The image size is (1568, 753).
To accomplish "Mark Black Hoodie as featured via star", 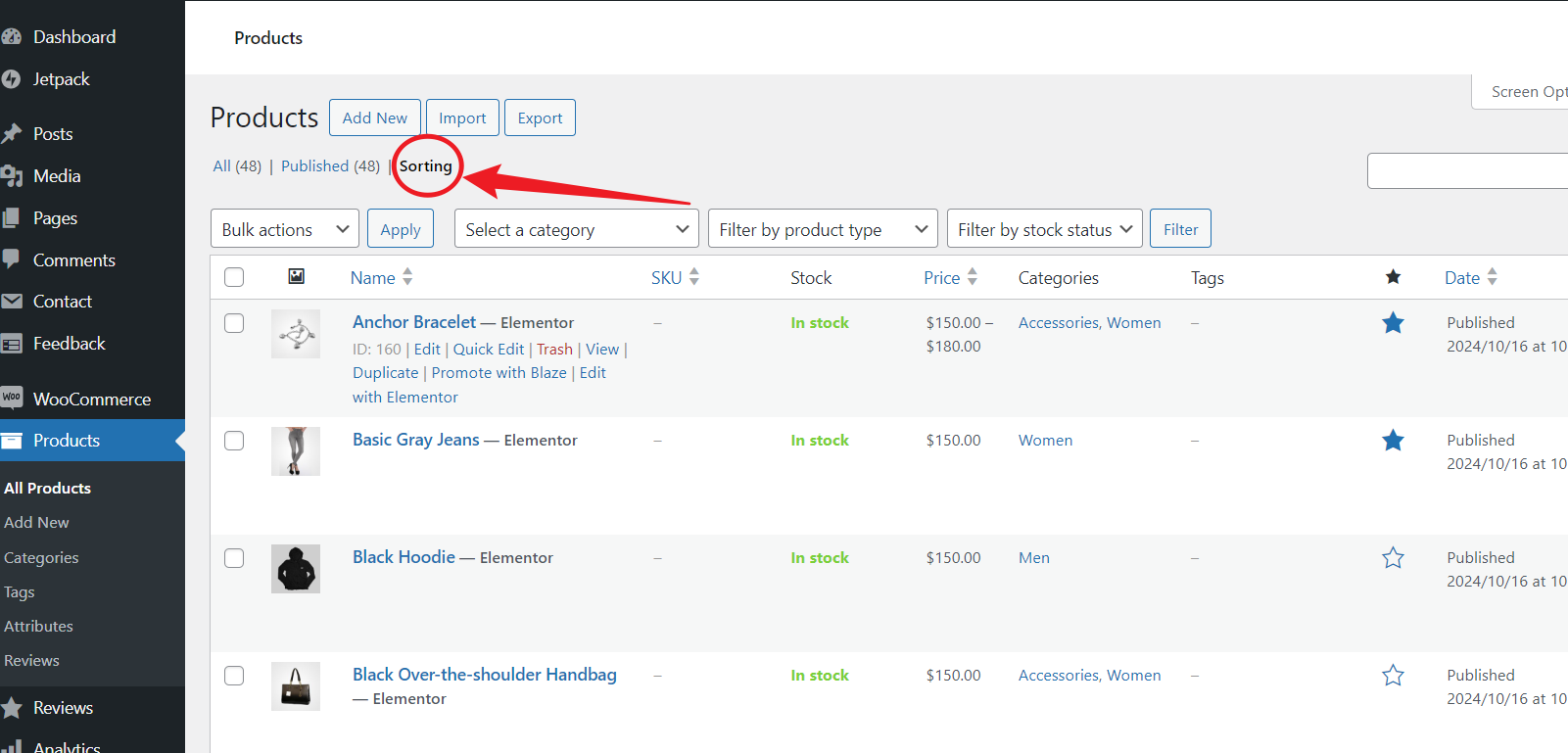I will point(1393,558).
